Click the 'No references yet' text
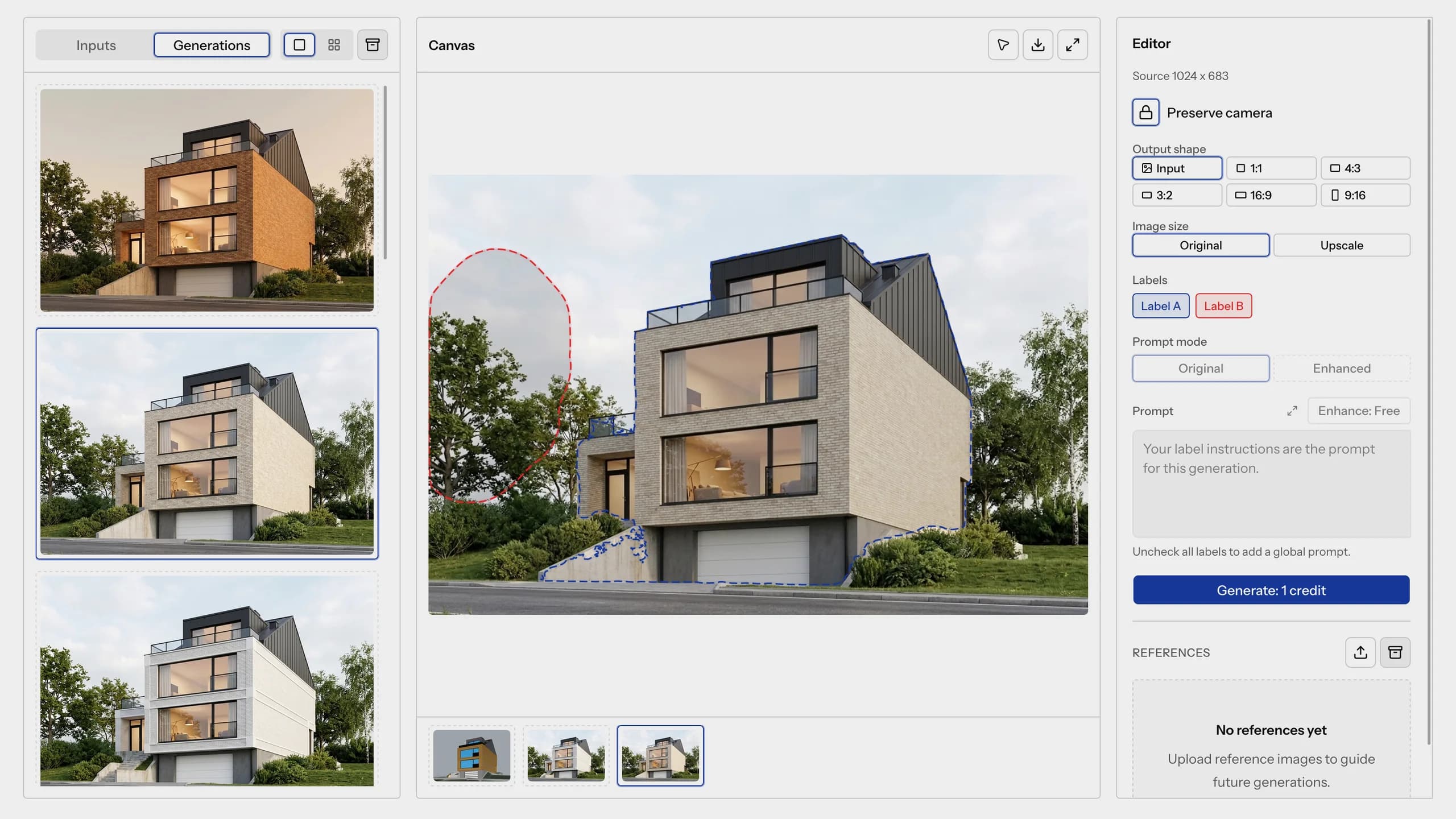Image resolution: width=1456 pixels, height=819 pixels. point(1271,730)
